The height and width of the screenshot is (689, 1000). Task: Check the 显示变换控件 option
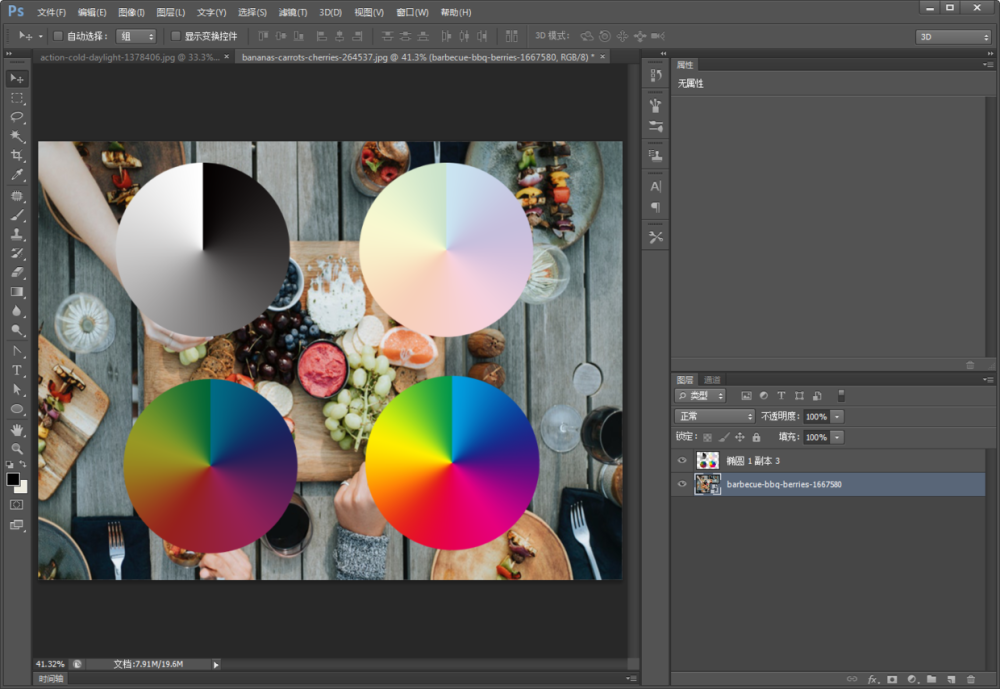point(176,36)
